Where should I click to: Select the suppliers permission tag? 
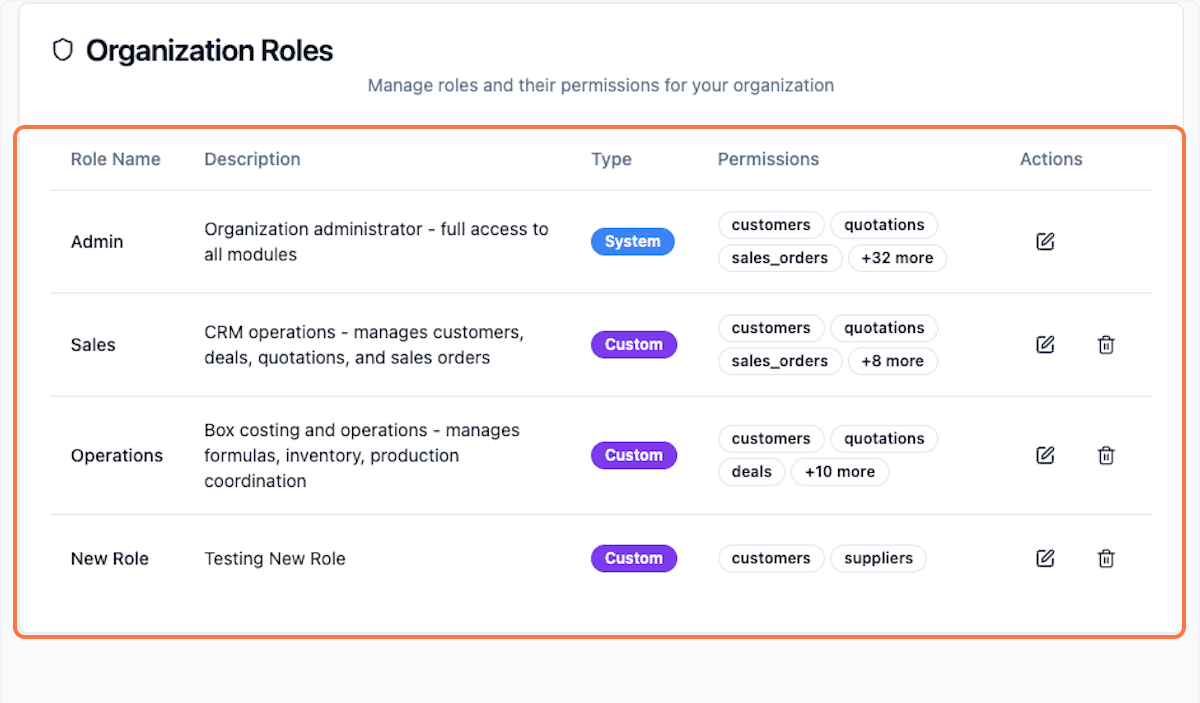(x=878, y=558)
